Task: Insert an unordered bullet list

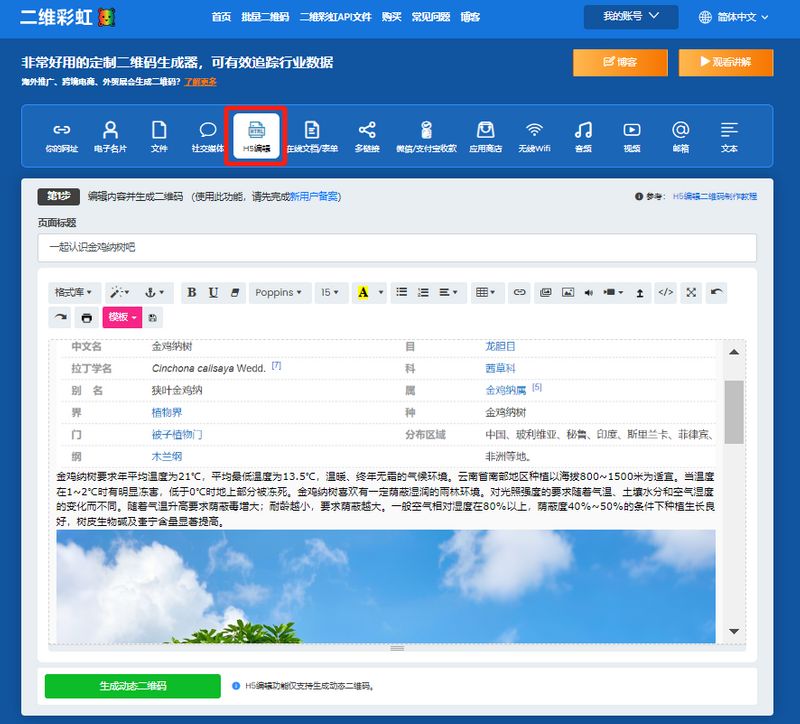Action: click(x=402, y=292)
